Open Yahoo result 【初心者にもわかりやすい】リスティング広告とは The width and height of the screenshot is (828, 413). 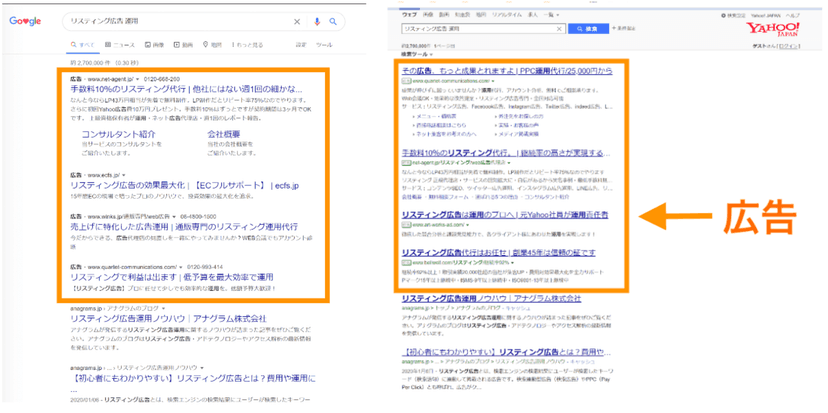click(x=506, y=352)
